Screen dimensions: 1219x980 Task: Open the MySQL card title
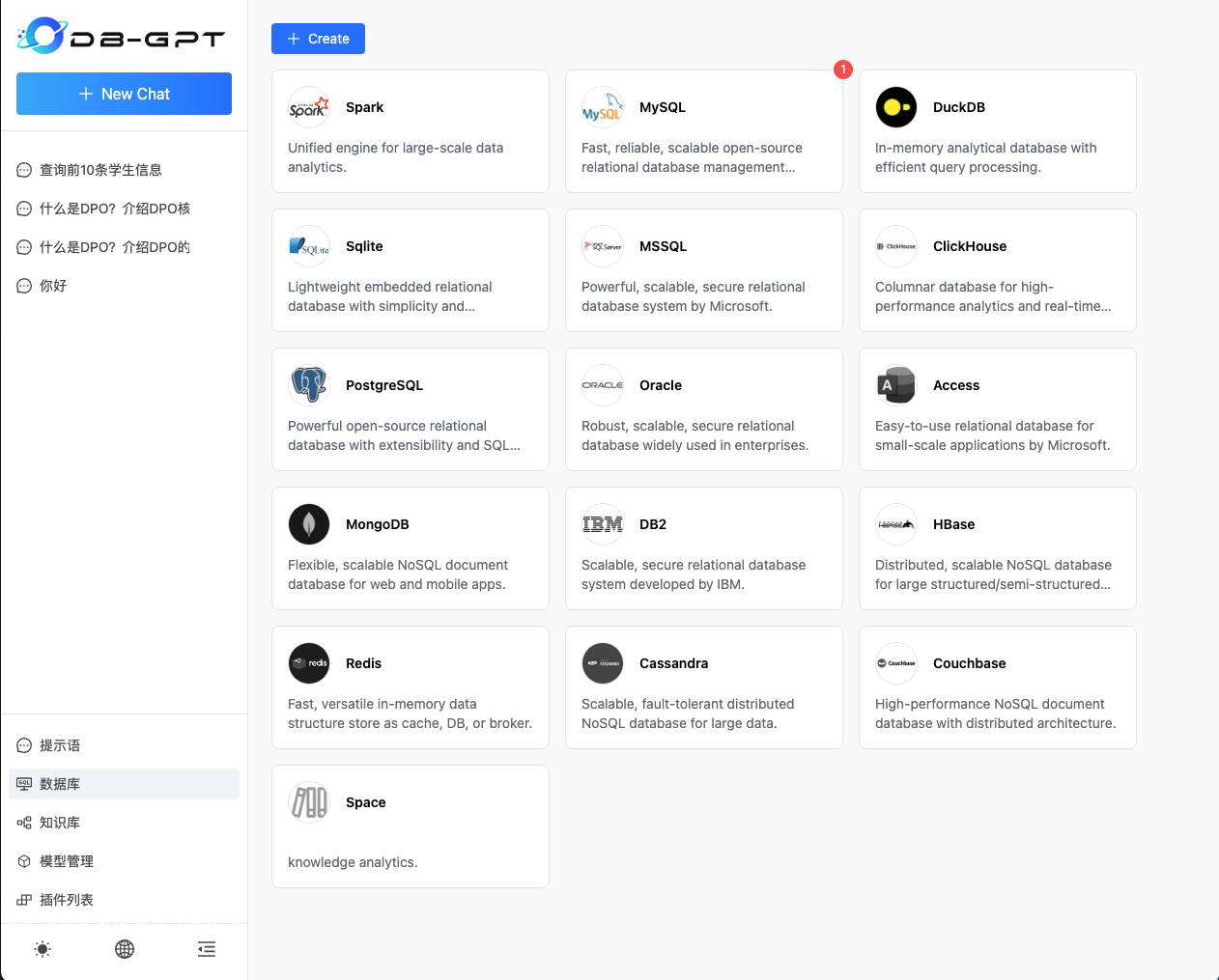[x=663, y=107]
